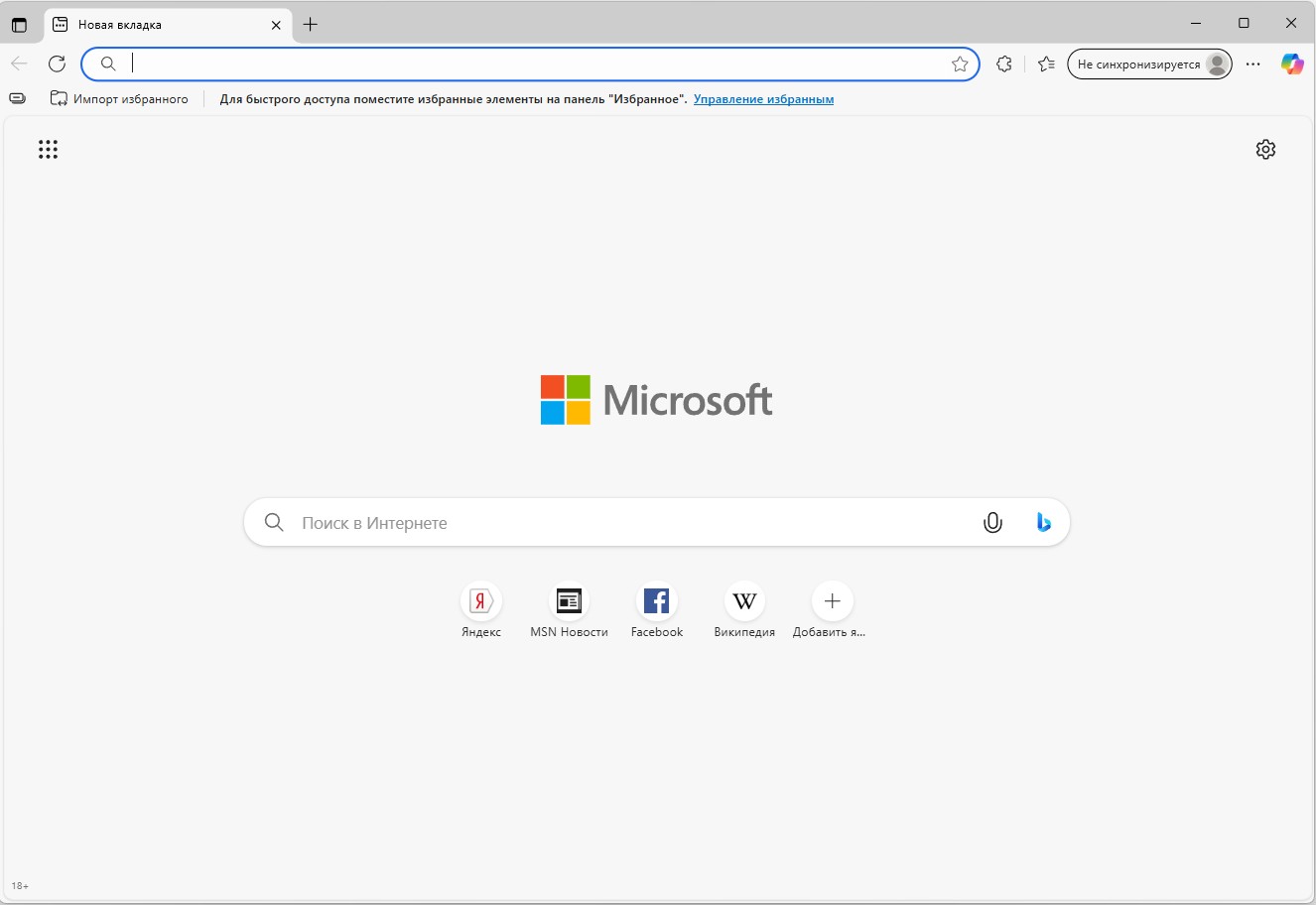
Task: Click the Refresh page button
Action: pyautogui.click(x=58, y=65)
